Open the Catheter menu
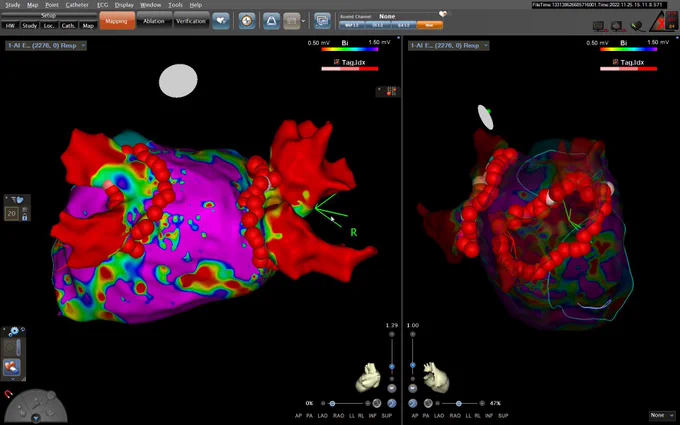This screenshot has width=680, height=425. tap(77, 5)
